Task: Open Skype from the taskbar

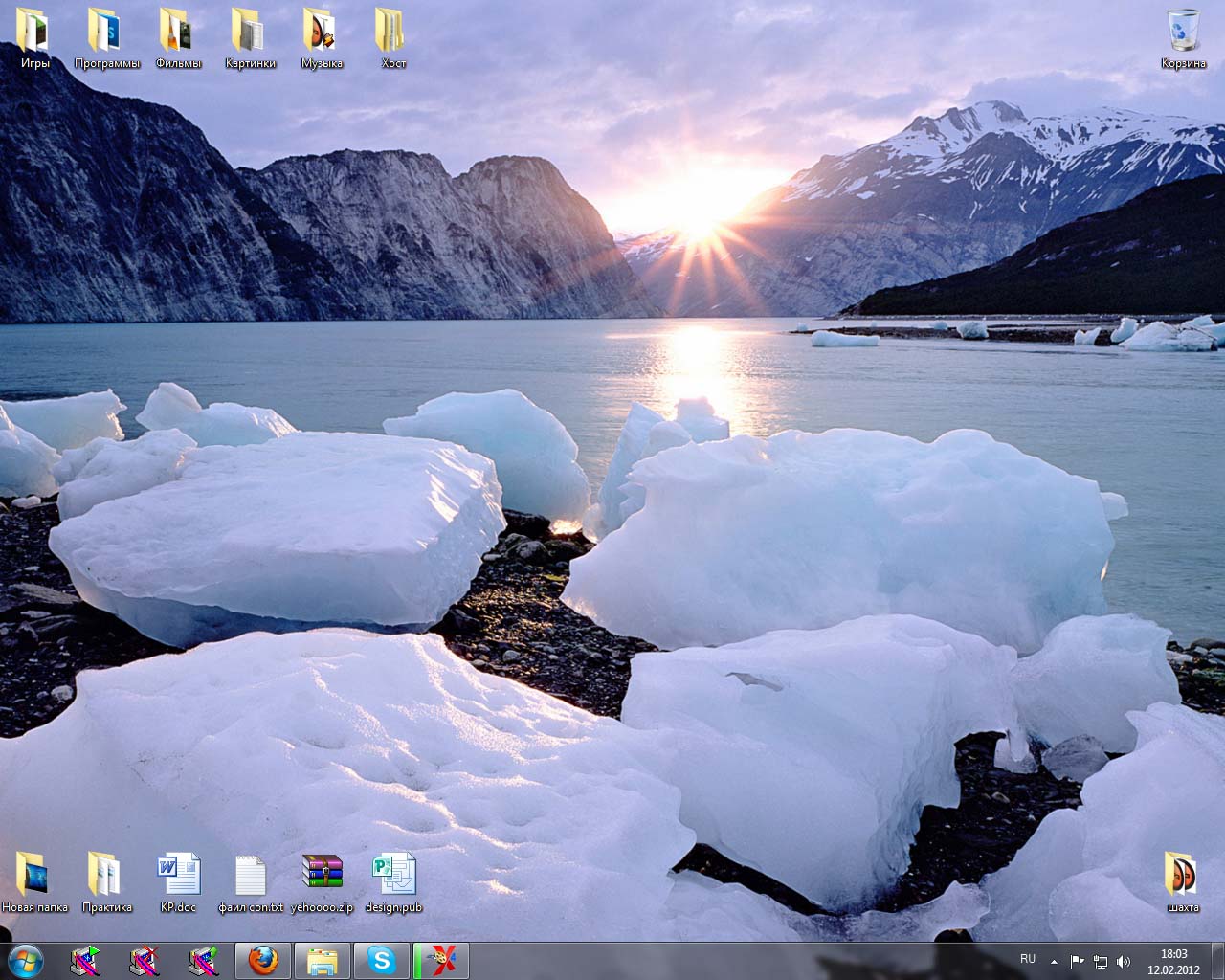Action: pyautogui.click(x=382, y=960)
